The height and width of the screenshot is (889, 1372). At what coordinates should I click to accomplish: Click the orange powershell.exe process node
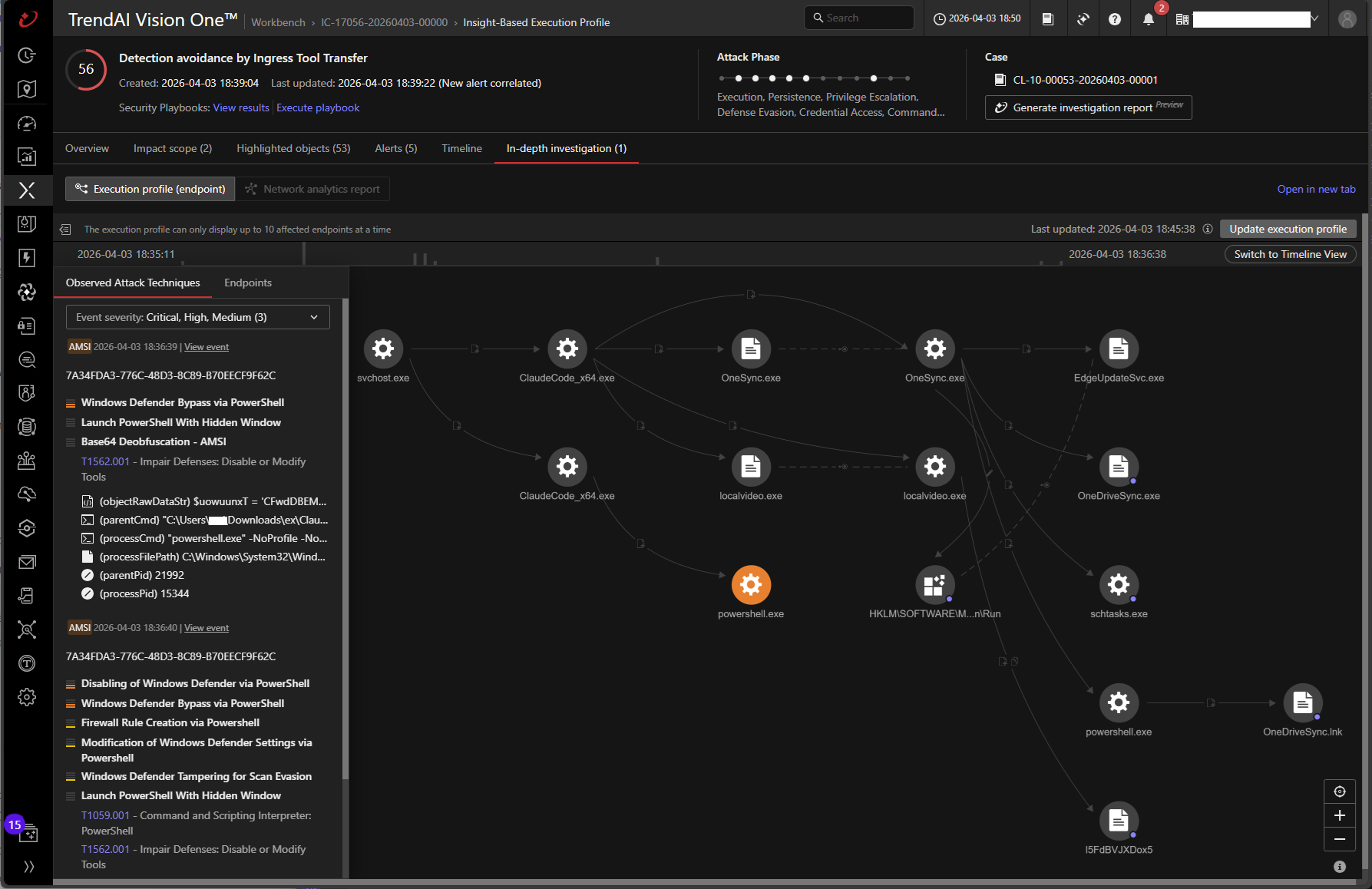[750, 585]
